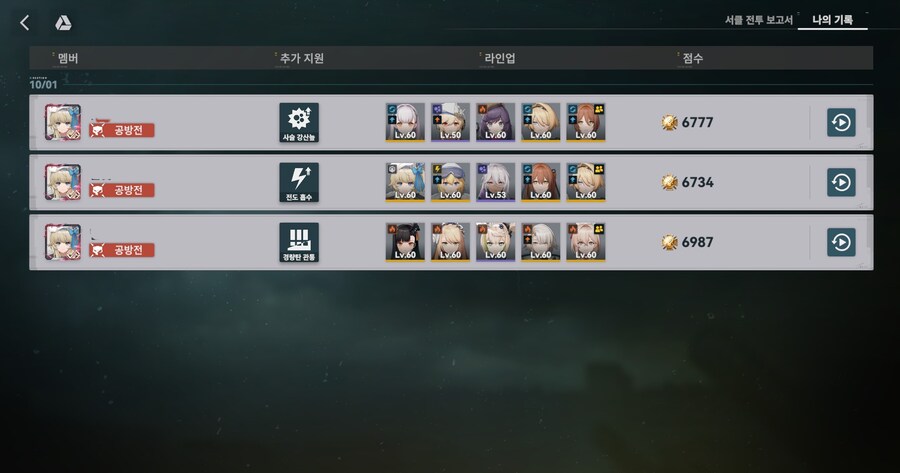Click the first member's avatar portrait
900x473 pixels.
click(63, 122)
